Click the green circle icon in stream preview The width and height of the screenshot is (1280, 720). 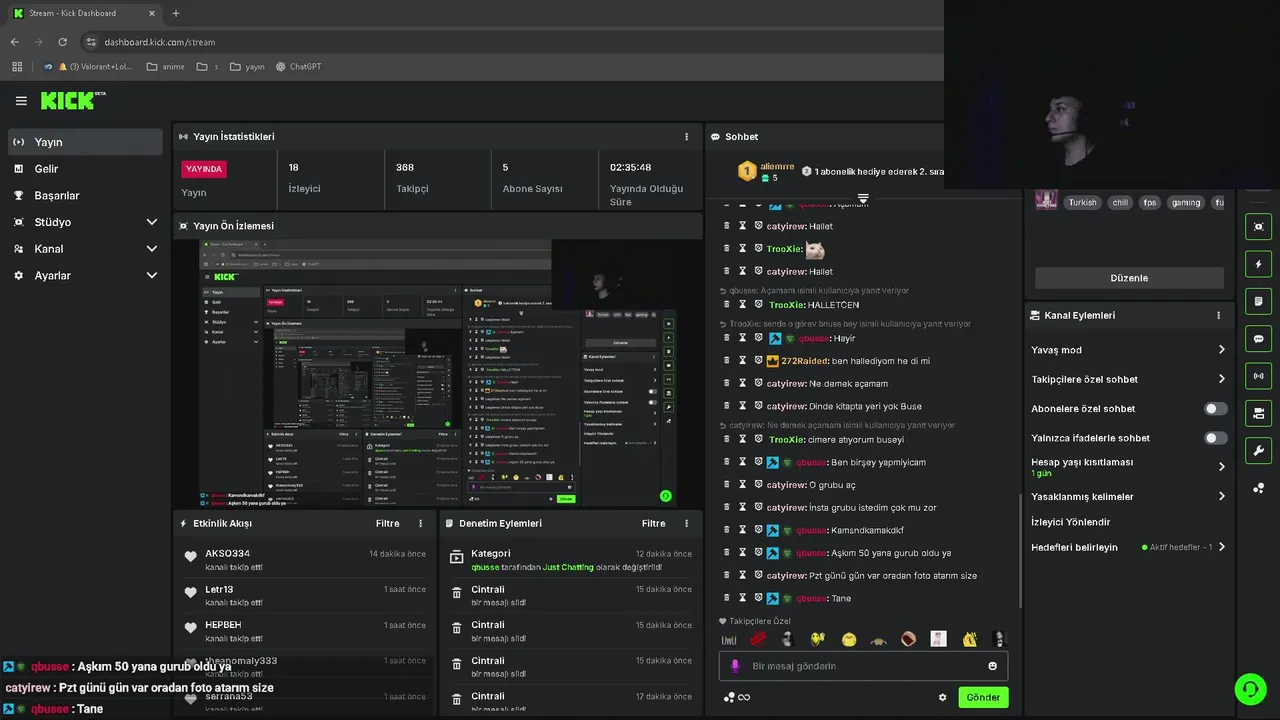pyautogui.click(x=665, y=495)
